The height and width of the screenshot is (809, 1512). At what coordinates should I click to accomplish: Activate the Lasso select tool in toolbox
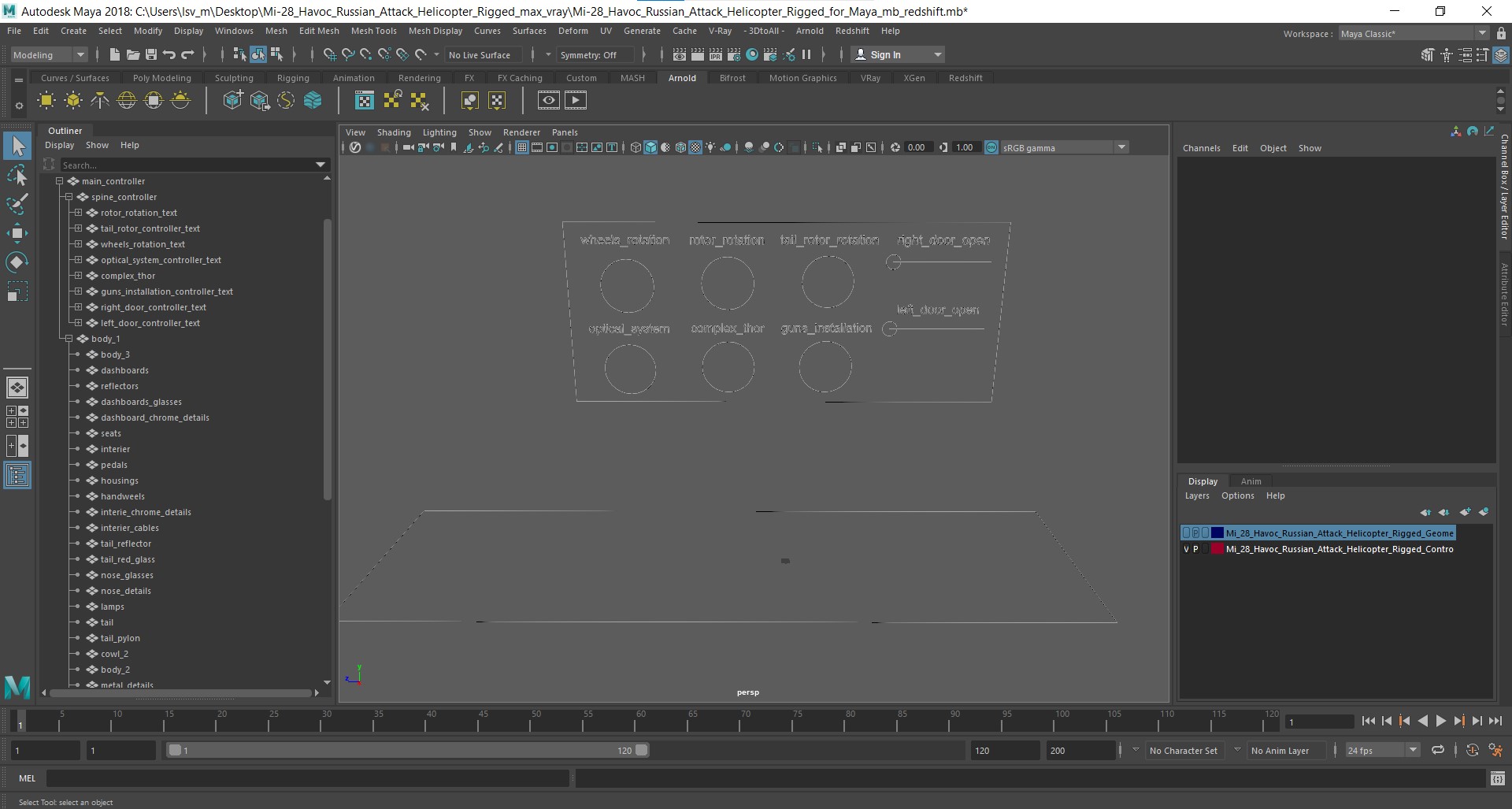pyautogui.click(x=17, y=175)
